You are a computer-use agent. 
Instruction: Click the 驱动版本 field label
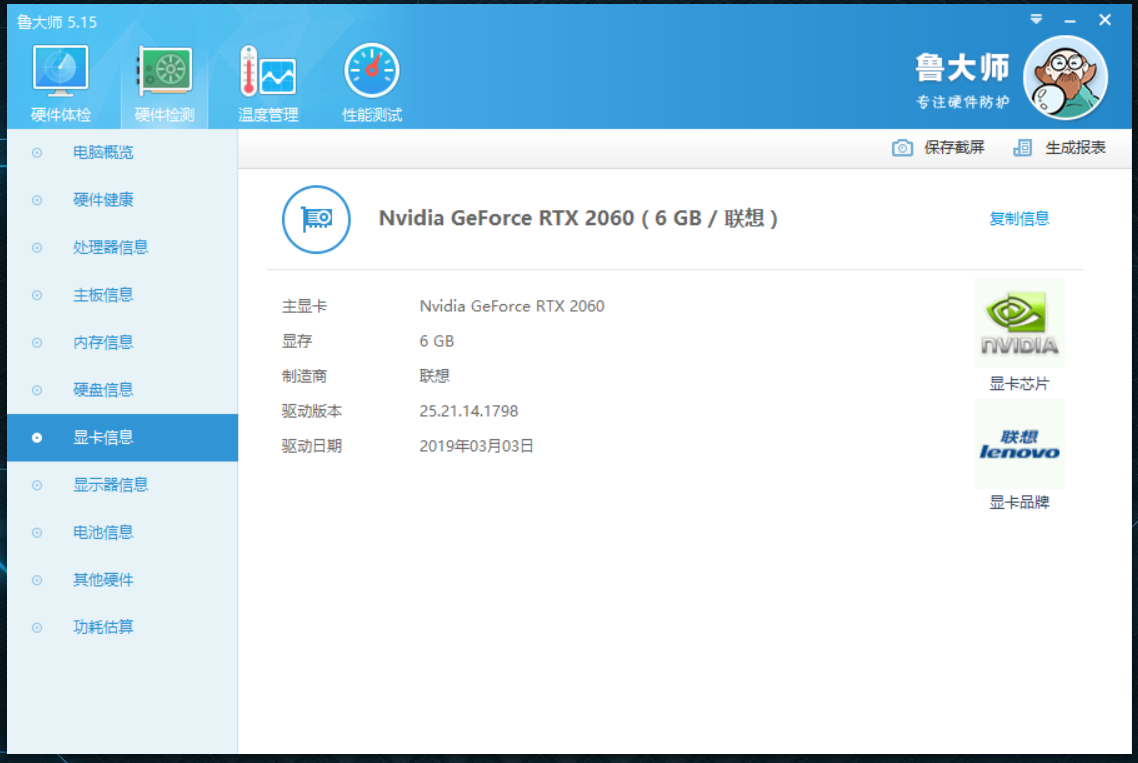311,411
